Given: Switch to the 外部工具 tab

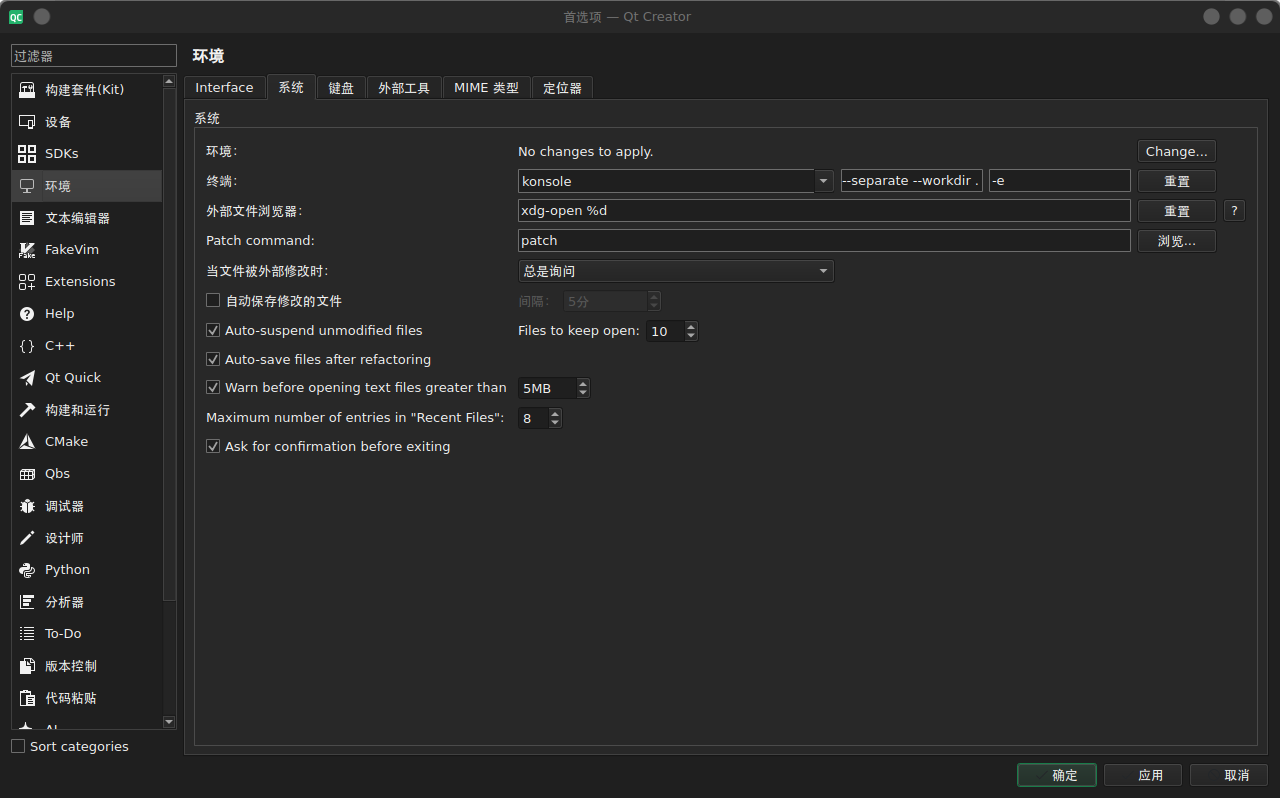Looking at the screenshot, I should click(x=404, y=88).
